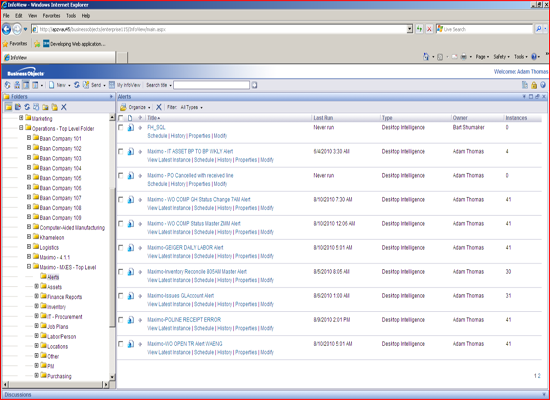Viewport: 550px width, 400px height.
Task: Click the Organize icon in Alerts toolbar
Action: [123, 107]
